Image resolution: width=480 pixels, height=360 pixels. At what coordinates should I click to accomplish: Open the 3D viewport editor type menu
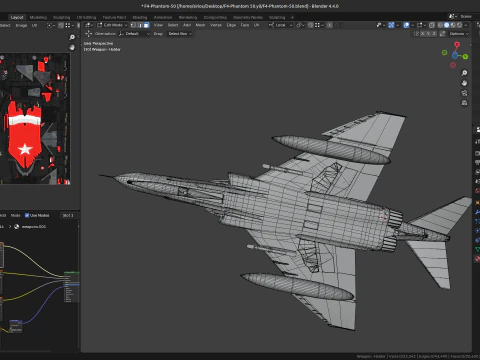(88, 25)
